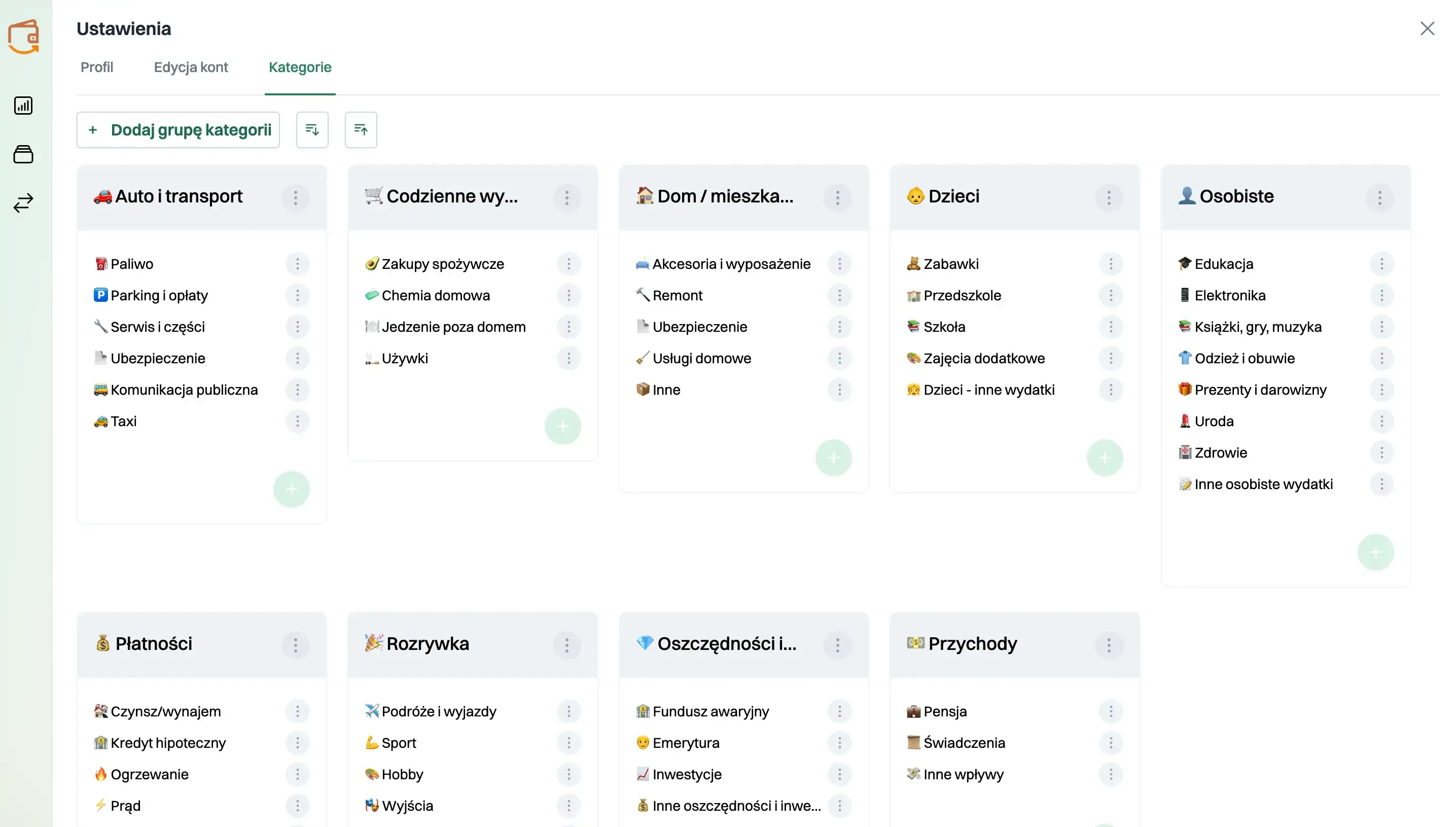Screen dimensions: 1456x827
Task: Switch to the Profil tab
Action: [96, 67]
